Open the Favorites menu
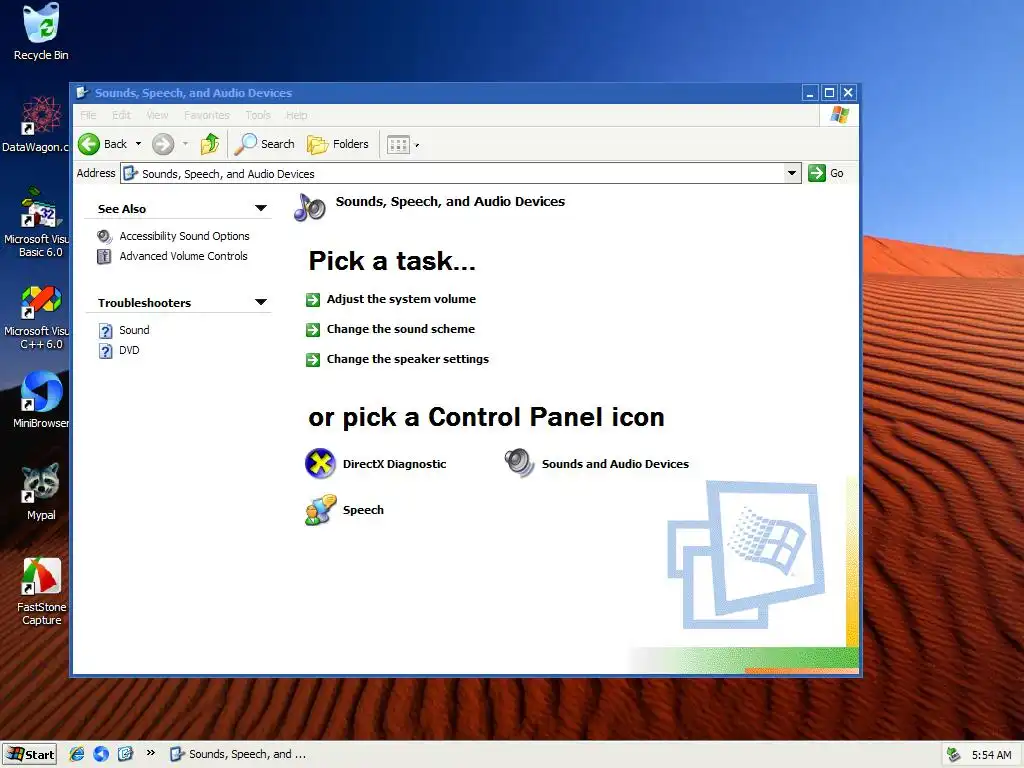Viewport: 1024px width, 768px height. click(206, 115)
